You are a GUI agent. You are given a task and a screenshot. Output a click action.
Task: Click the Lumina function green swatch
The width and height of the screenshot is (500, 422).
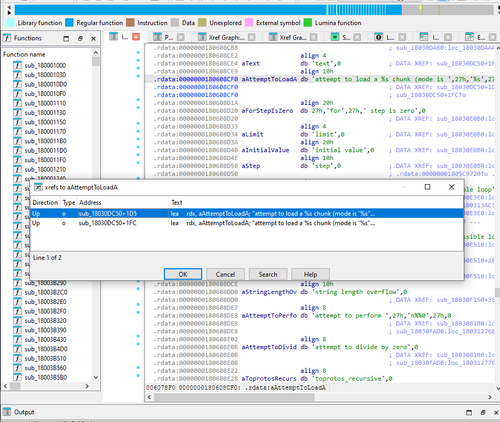(x=308, y=23)
